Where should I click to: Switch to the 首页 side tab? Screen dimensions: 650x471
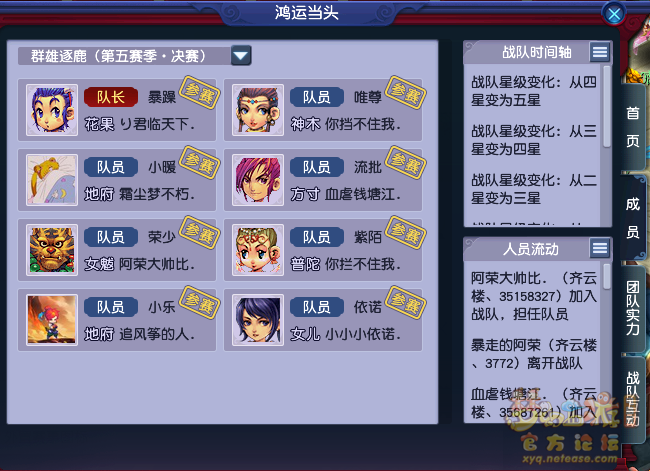pos(633,126)
